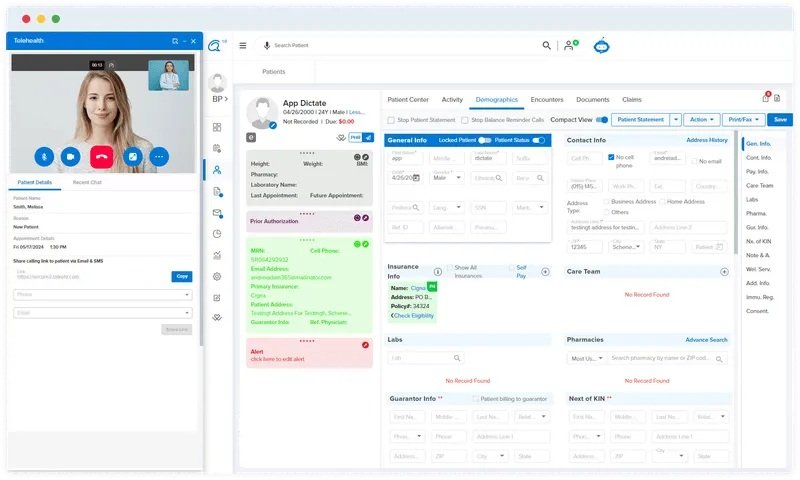Click microphone icon in search bar
This screenshot has height=480, width=800.
tap(266, 45)
